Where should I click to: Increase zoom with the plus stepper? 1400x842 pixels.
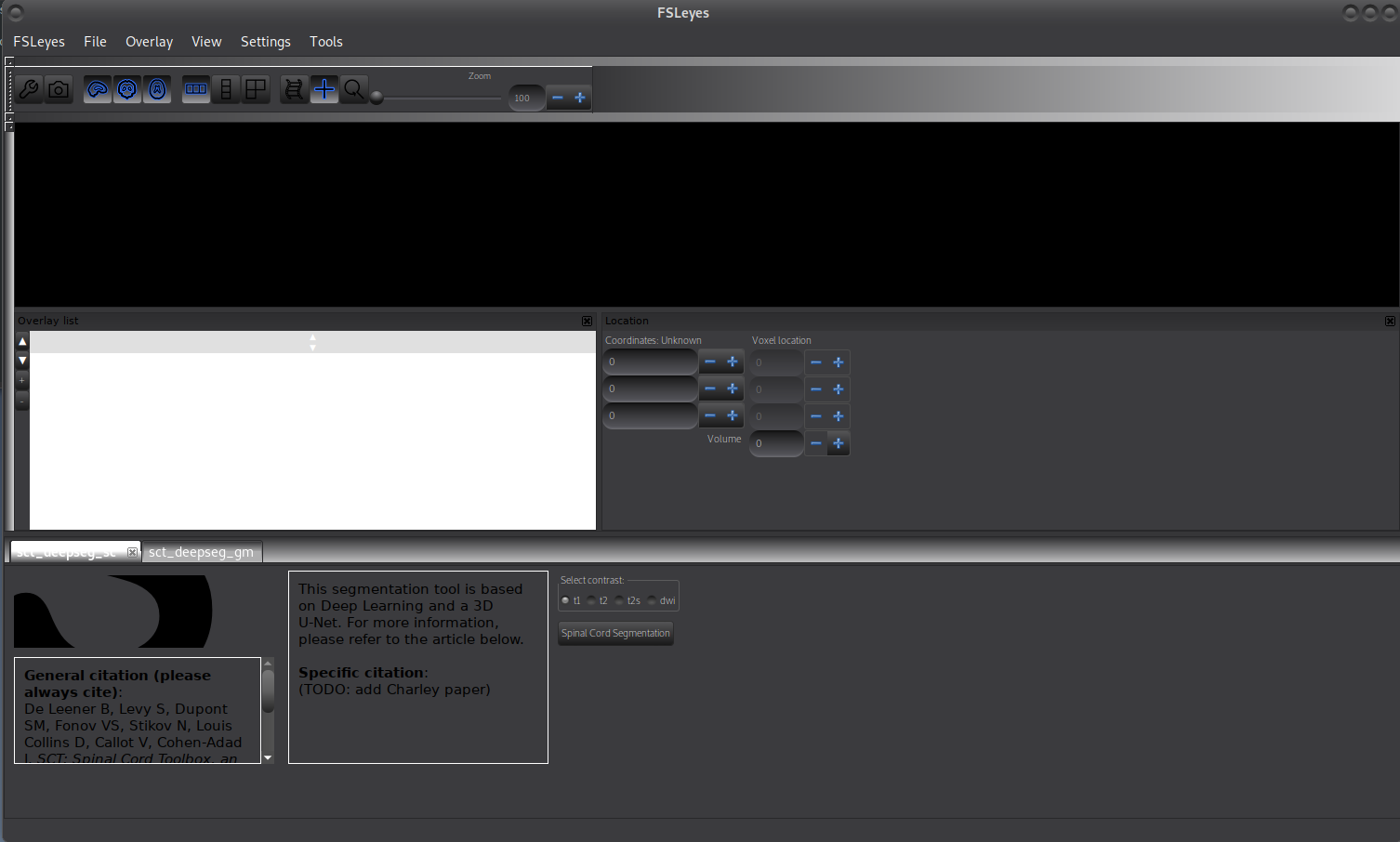pos(580,97)
